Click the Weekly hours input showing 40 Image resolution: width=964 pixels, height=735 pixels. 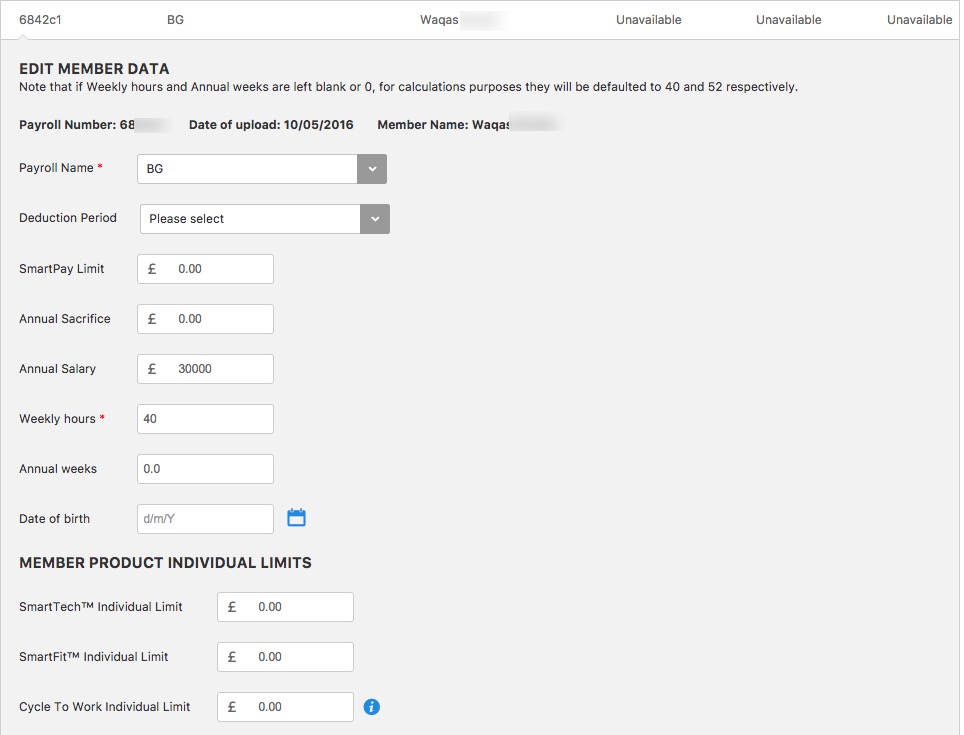[x=205, y=418]
